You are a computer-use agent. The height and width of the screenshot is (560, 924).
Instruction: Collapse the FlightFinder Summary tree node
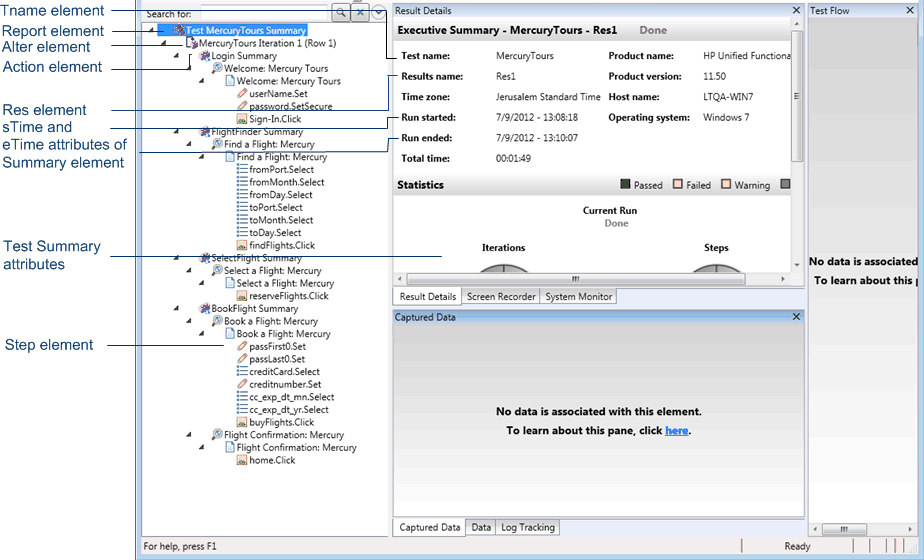tap(176, 132)
